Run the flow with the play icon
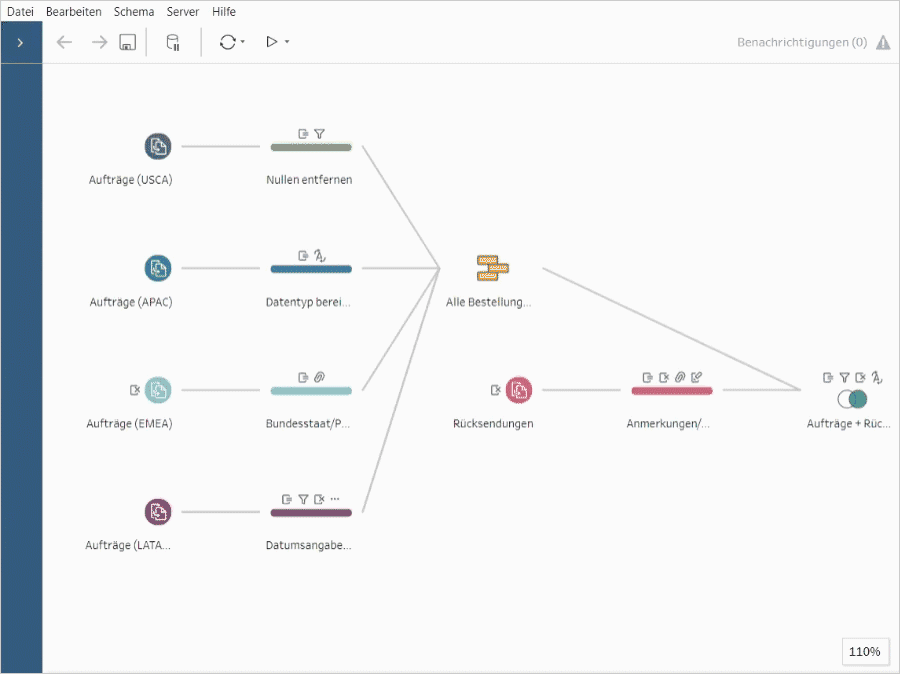The image size is (900, 674). point(270,42)
